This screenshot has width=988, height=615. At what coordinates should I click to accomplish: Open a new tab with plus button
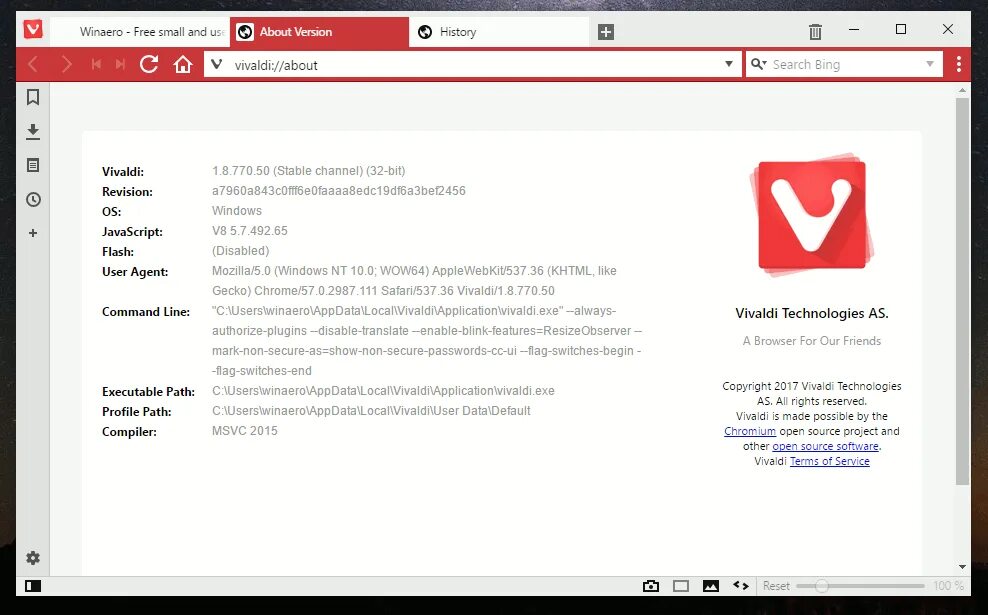606,32
